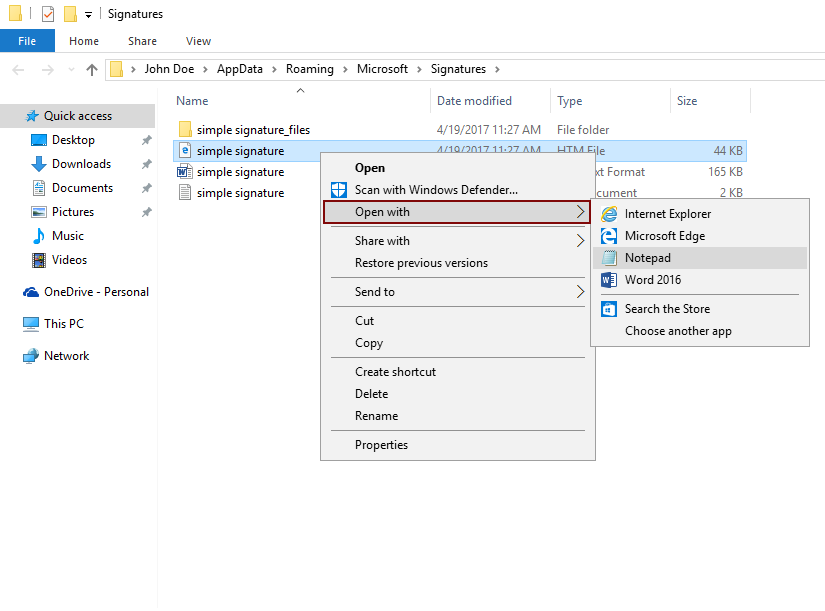Switch to the Share ribbon tab
The height and width of the screenshot is (611, 825).
(142, 41)
